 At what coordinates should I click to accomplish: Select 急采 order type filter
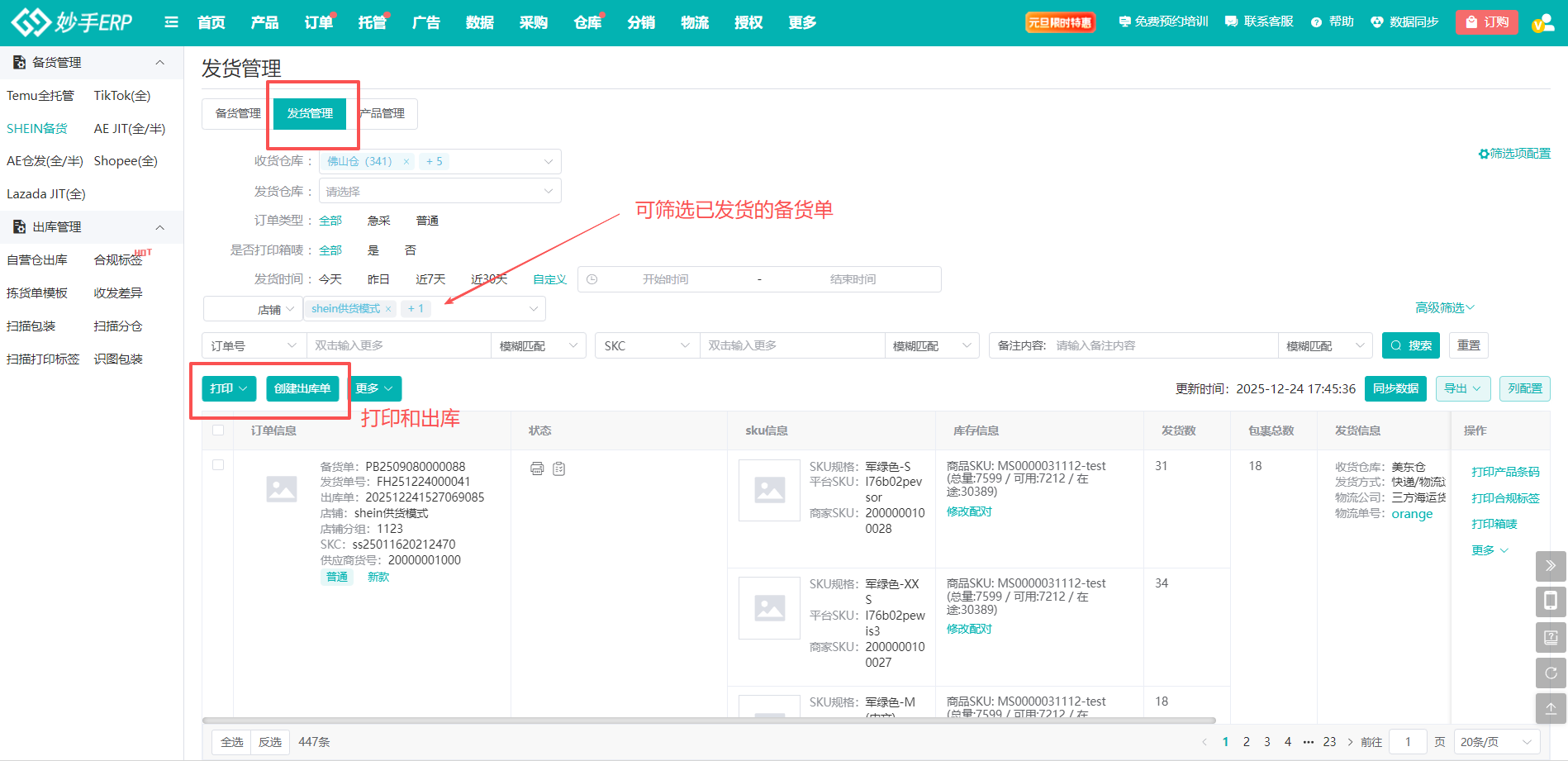[378, 221]
